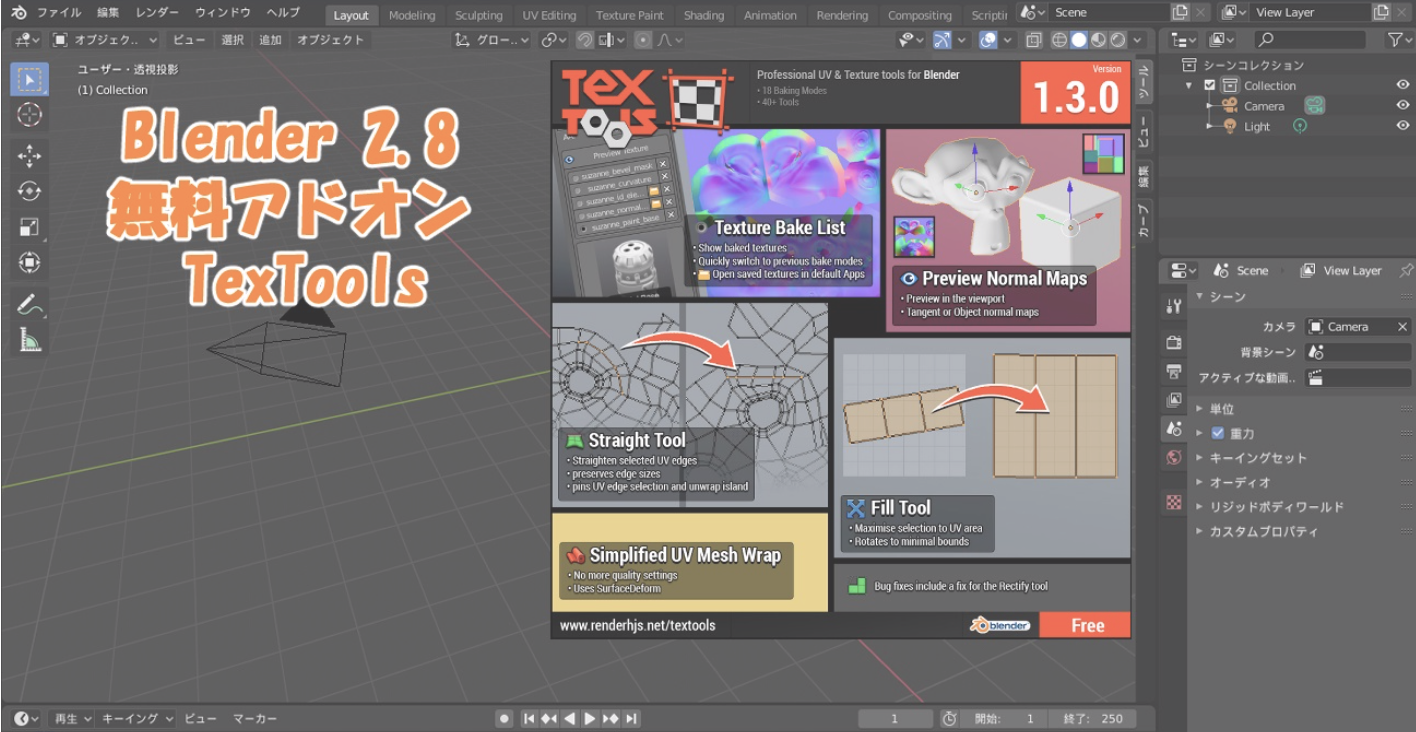Open the Scene properties tab
The height and width of the screenshot is (732, 1416).
click(1174, 429)
